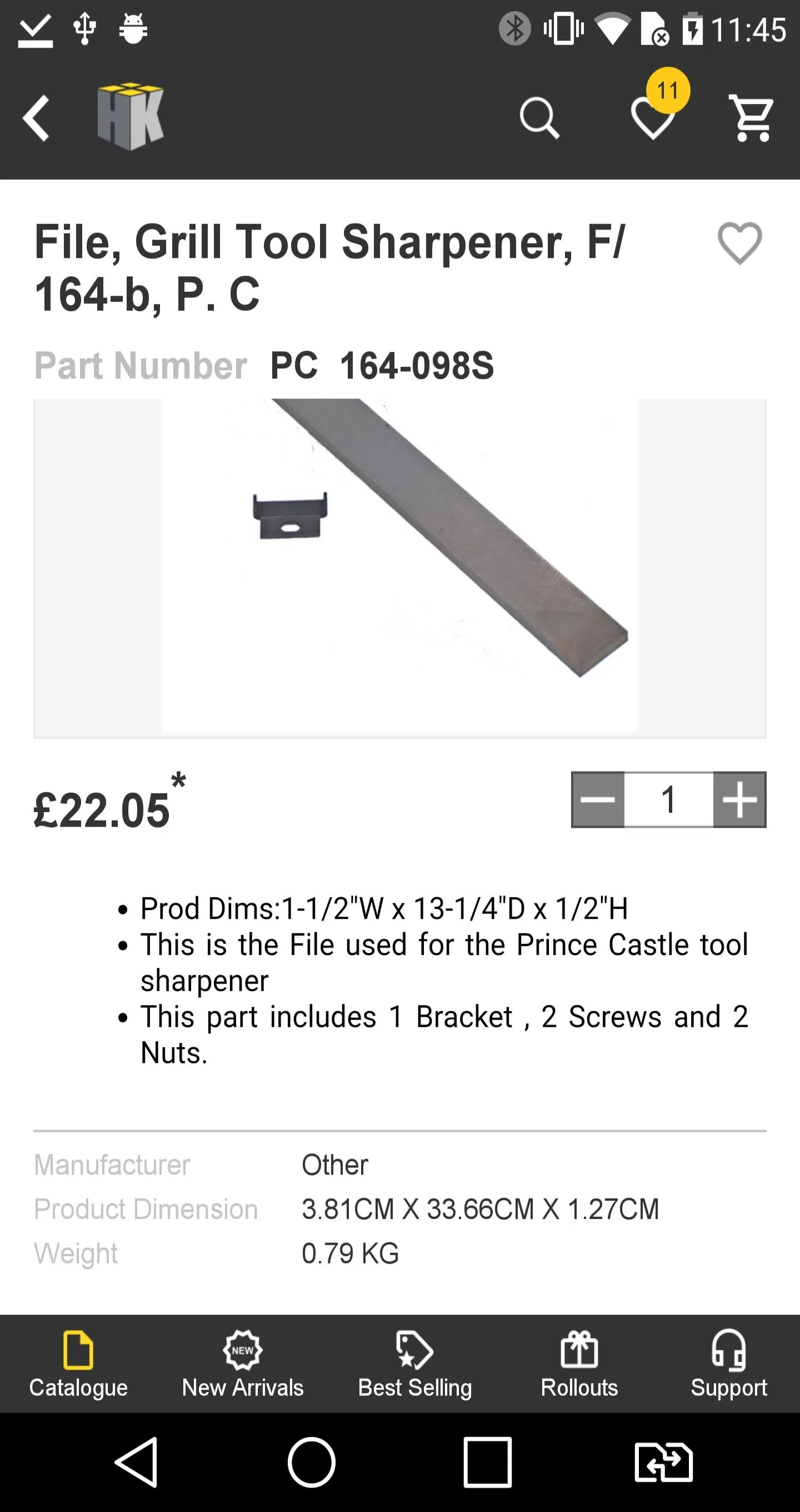
Task: Tap the Android back navigation button
Action: click(x=137, y=1461)
